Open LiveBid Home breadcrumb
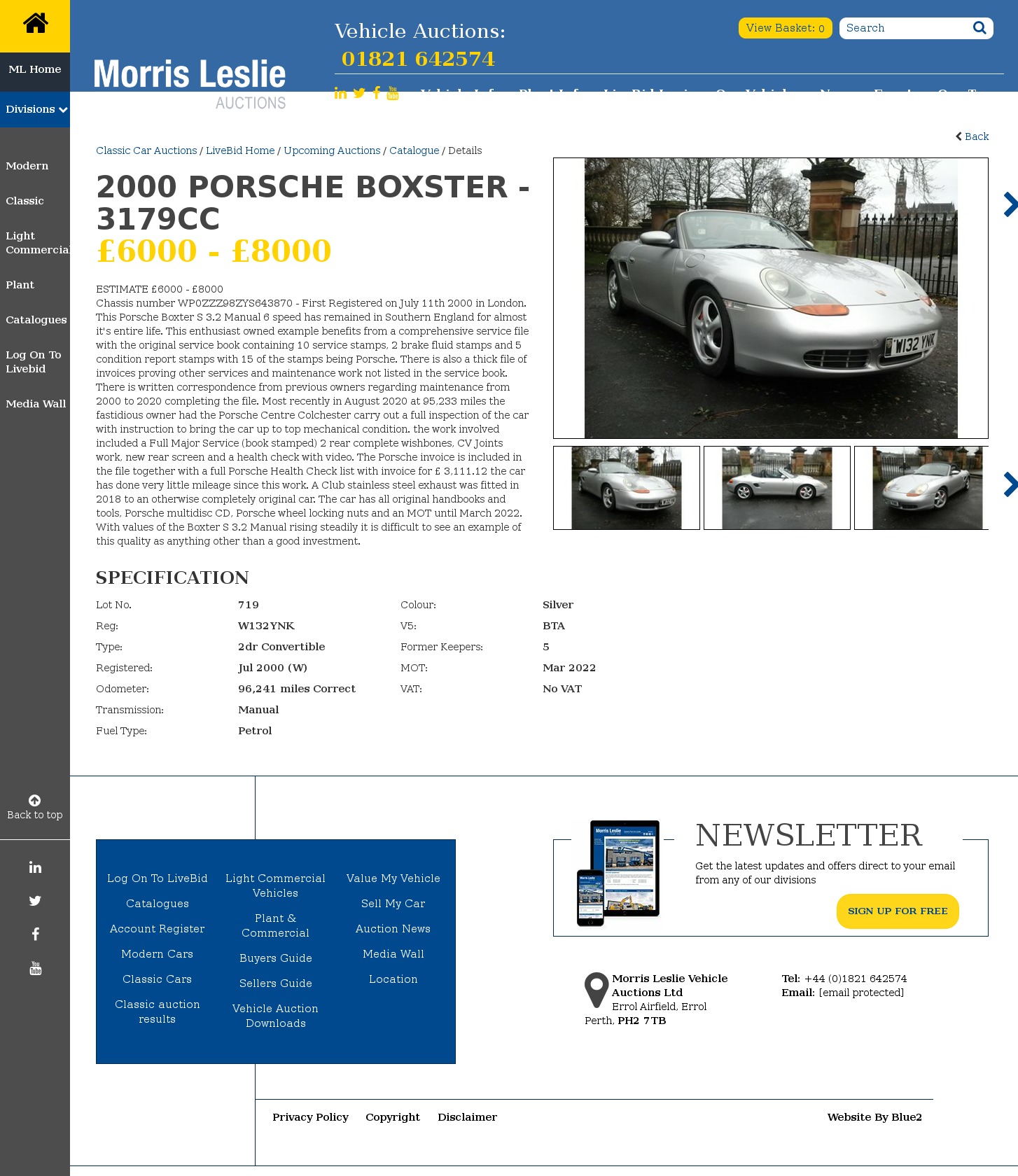Viewport: 1018px width, 1176px height. tap(240, 150)
